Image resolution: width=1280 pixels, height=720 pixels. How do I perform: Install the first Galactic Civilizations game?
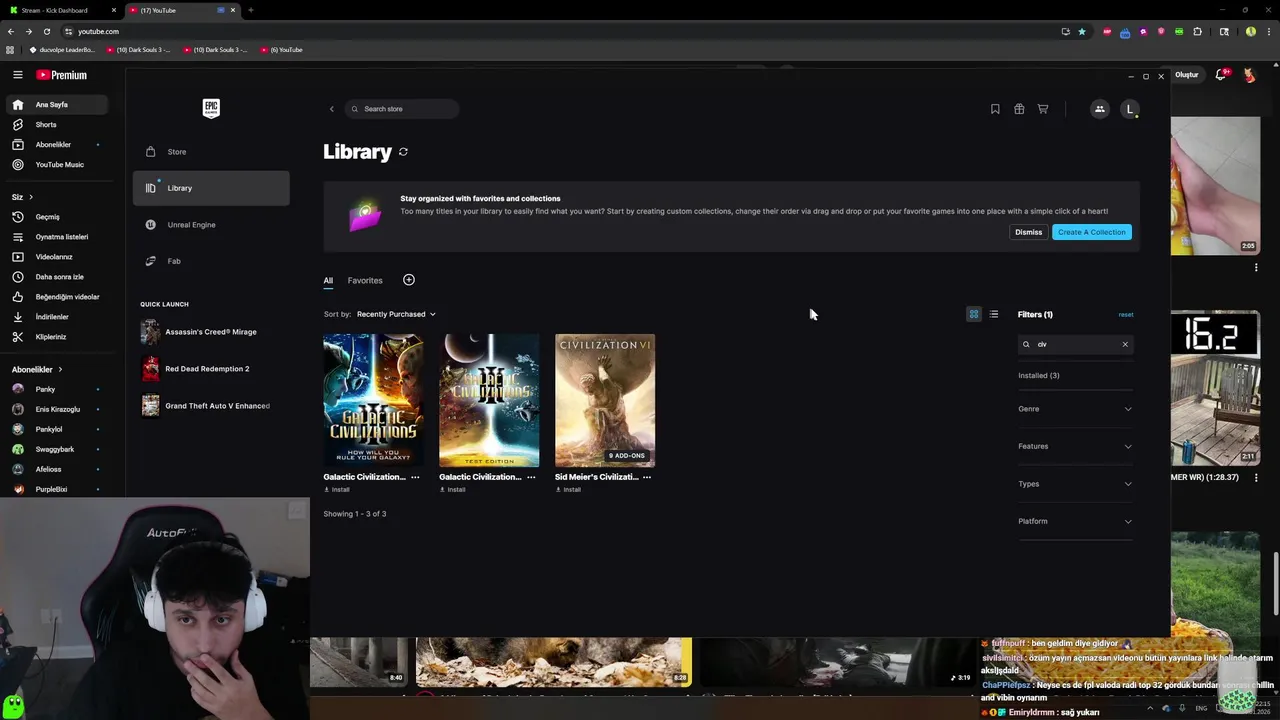pyautogui.click(x=337, y=490)
